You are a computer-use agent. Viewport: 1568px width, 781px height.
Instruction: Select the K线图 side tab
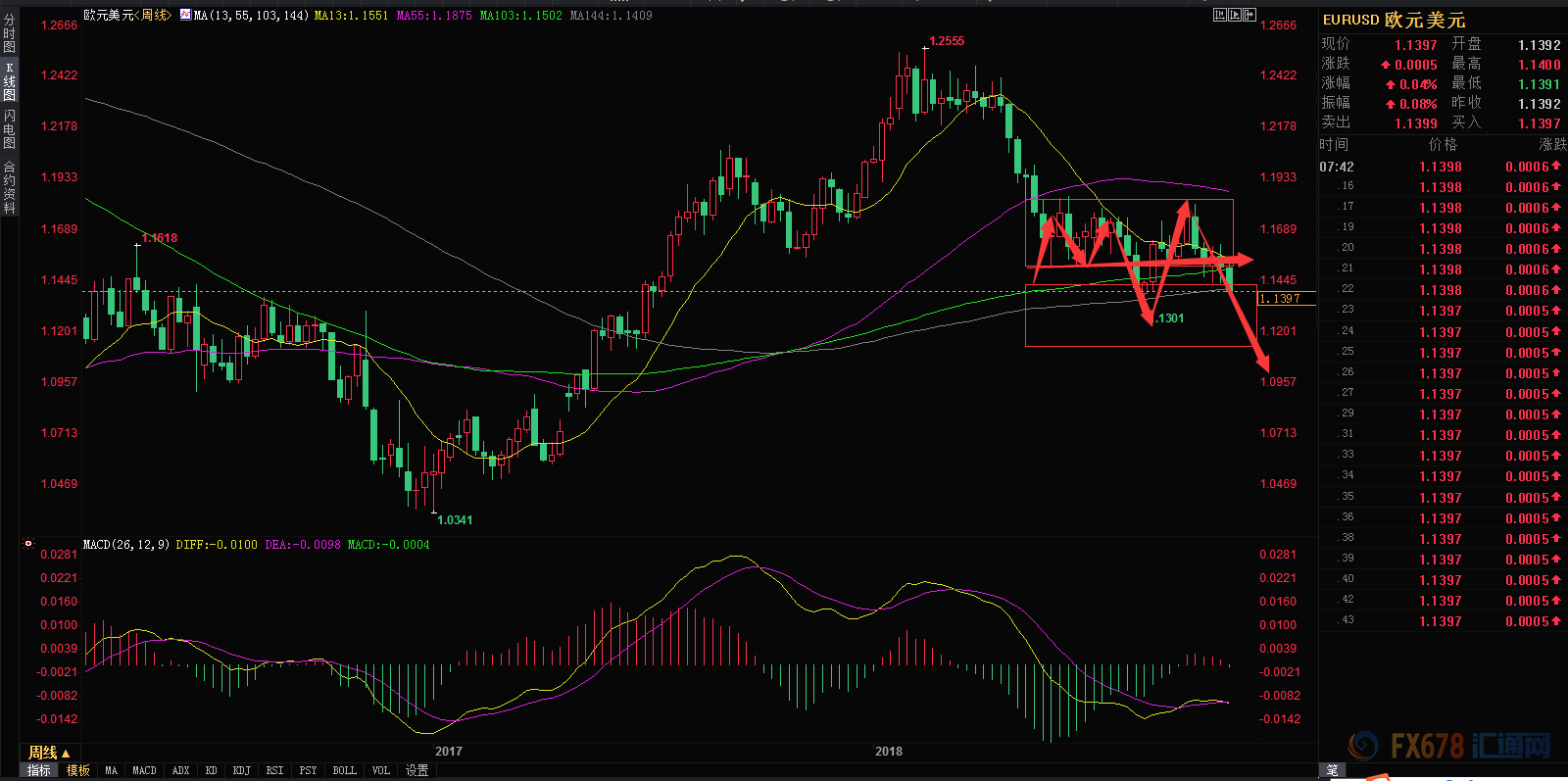point(9,81)
